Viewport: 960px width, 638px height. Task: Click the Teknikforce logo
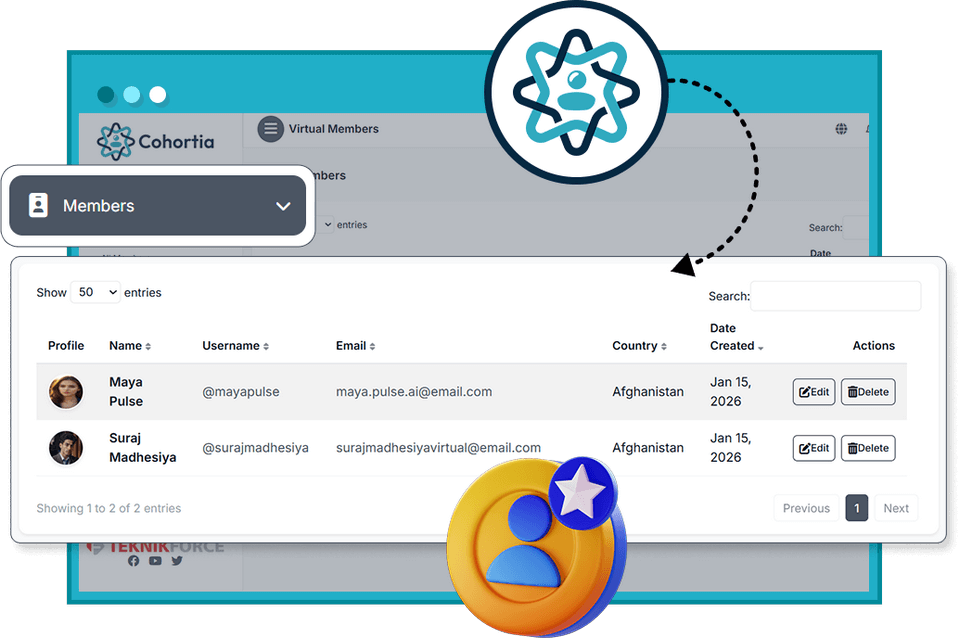[x=156, y=547]
